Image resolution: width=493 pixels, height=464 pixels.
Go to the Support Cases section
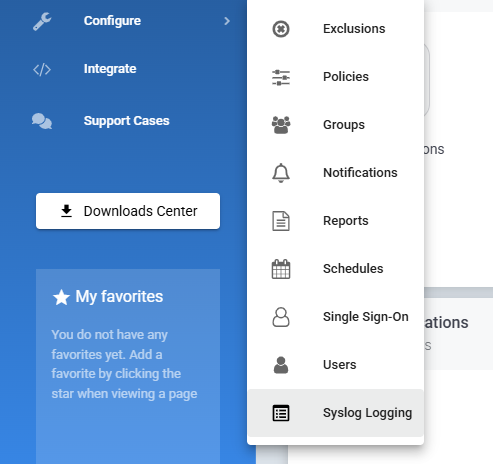126,121
